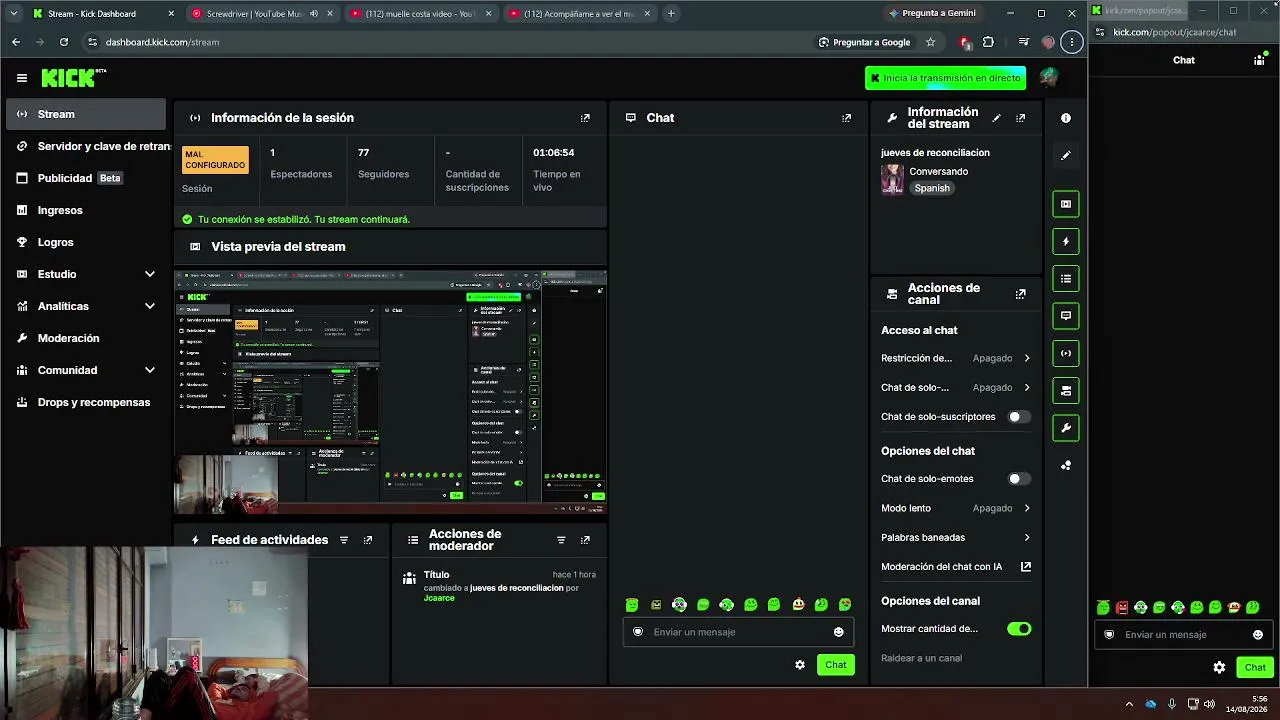The image size is (1280, 720).
Task: Send message with dashboard Chat button
Action: point(835,665)
